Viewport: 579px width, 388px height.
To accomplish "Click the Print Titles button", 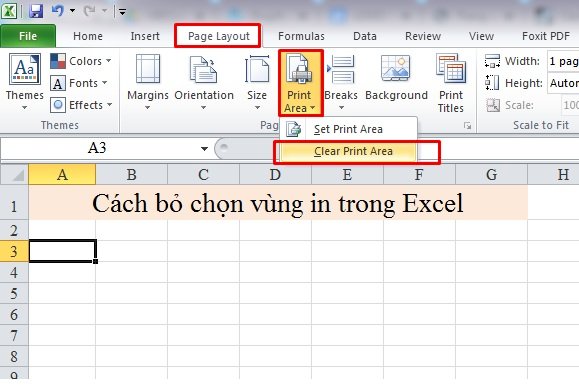I will (x=451, y=83).
